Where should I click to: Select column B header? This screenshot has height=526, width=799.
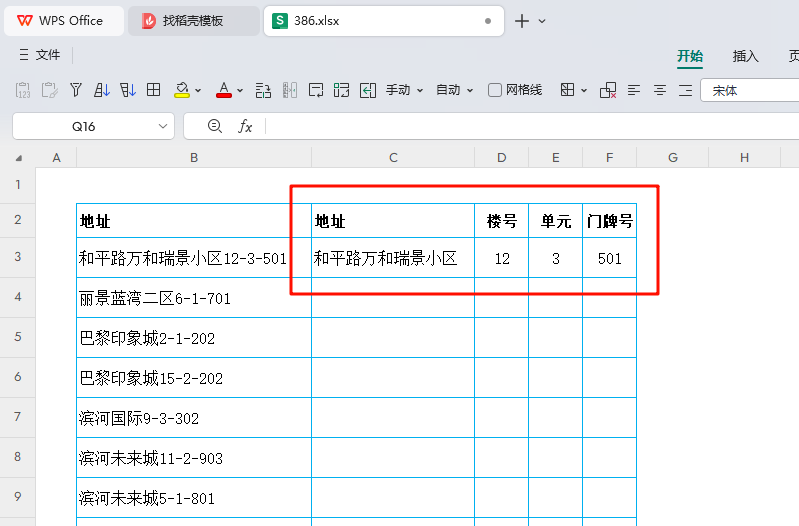194,157
